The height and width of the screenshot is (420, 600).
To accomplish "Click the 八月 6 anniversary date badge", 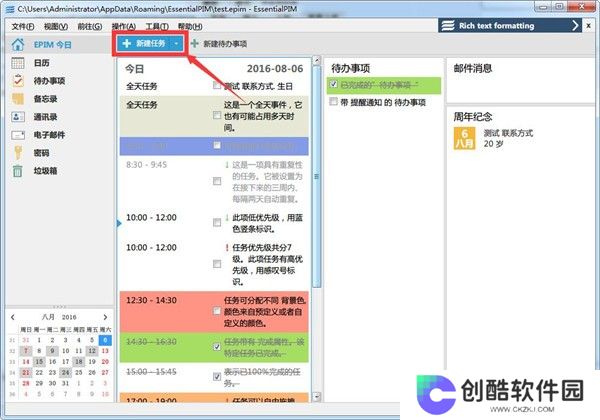I will pyautogui.click(x=465, y=138).
